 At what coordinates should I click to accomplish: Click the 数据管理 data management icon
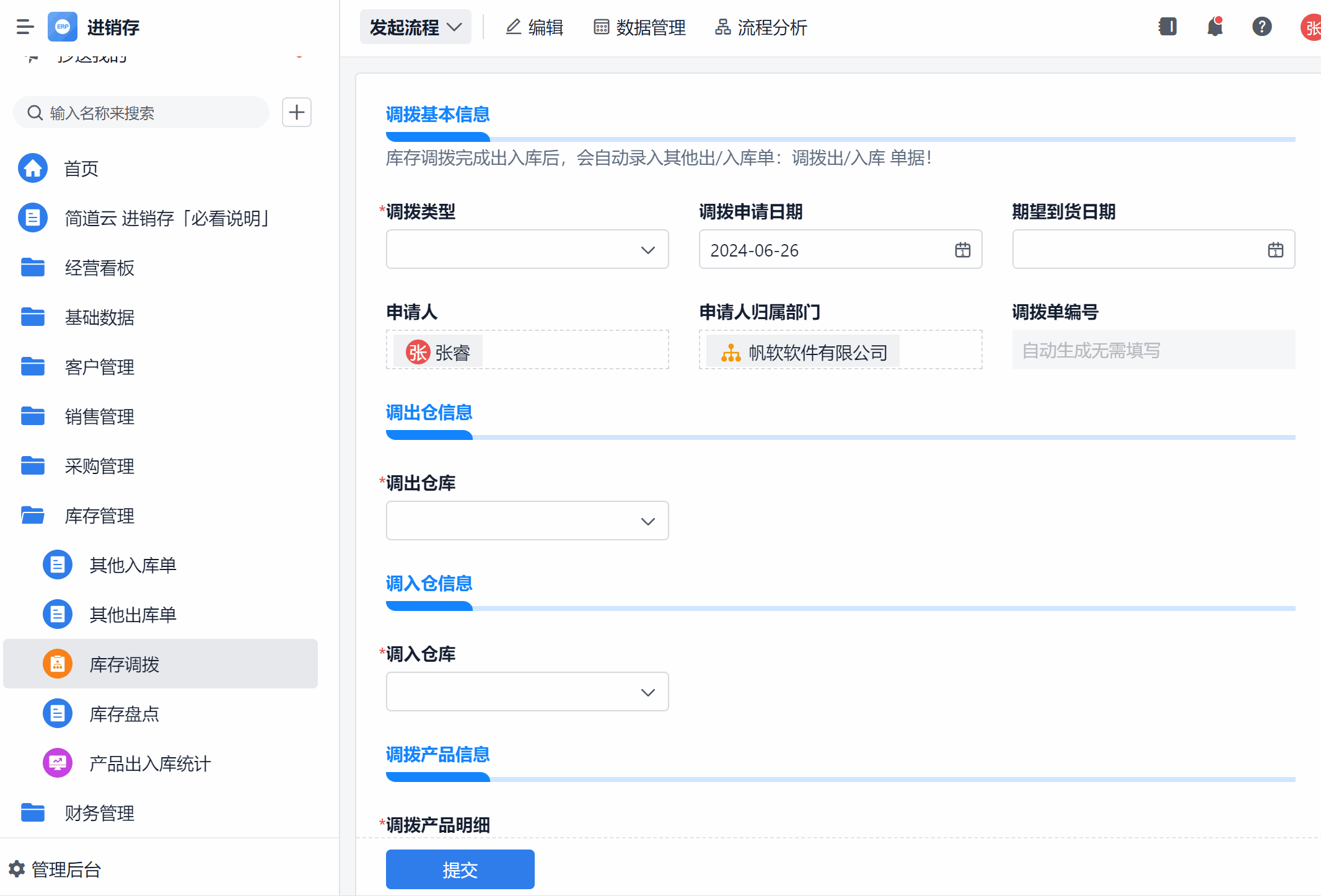tap(600, 27)
